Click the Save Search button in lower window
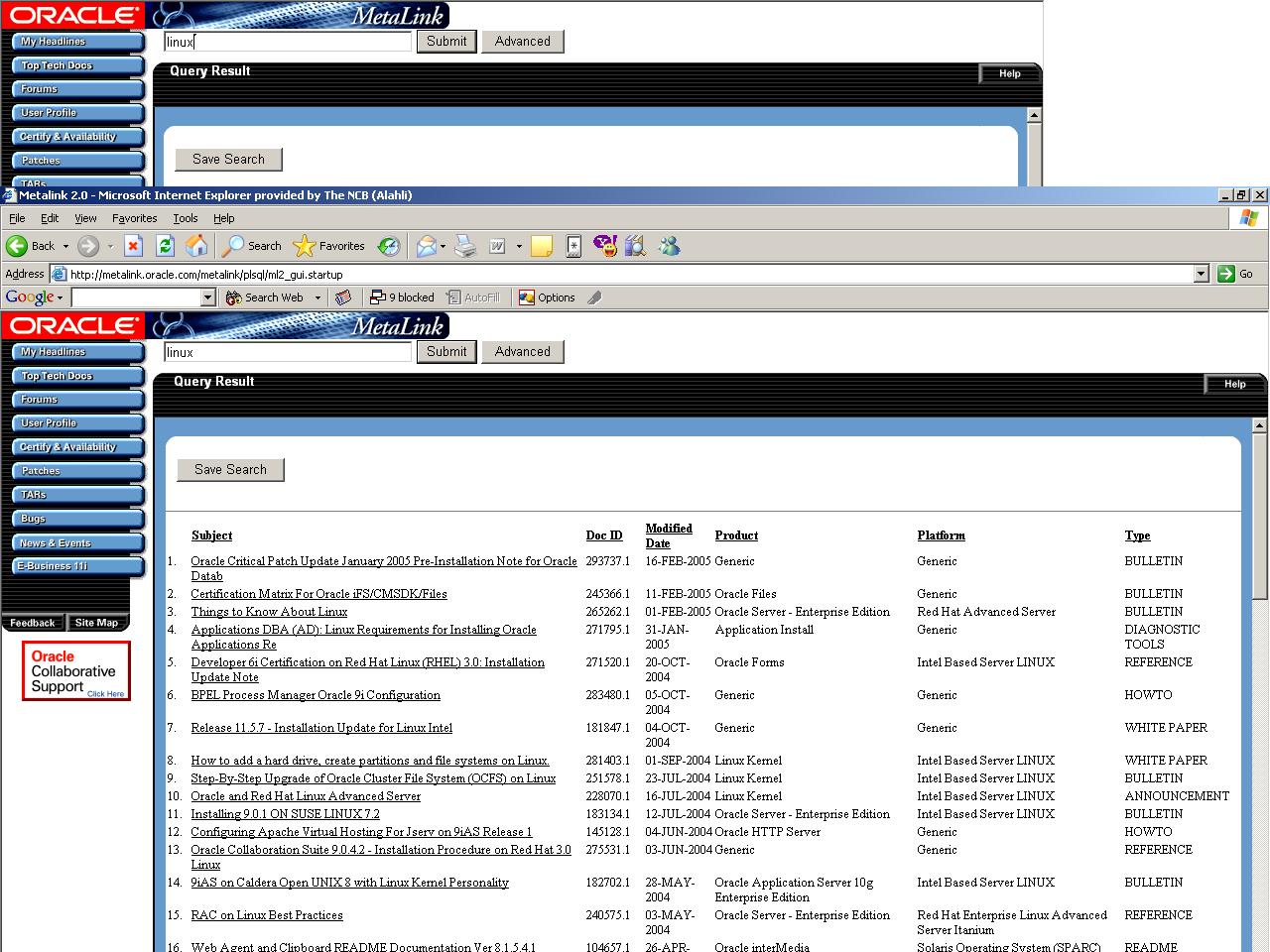This screenshot has width=1270, height=952. [x=230, y=469]
